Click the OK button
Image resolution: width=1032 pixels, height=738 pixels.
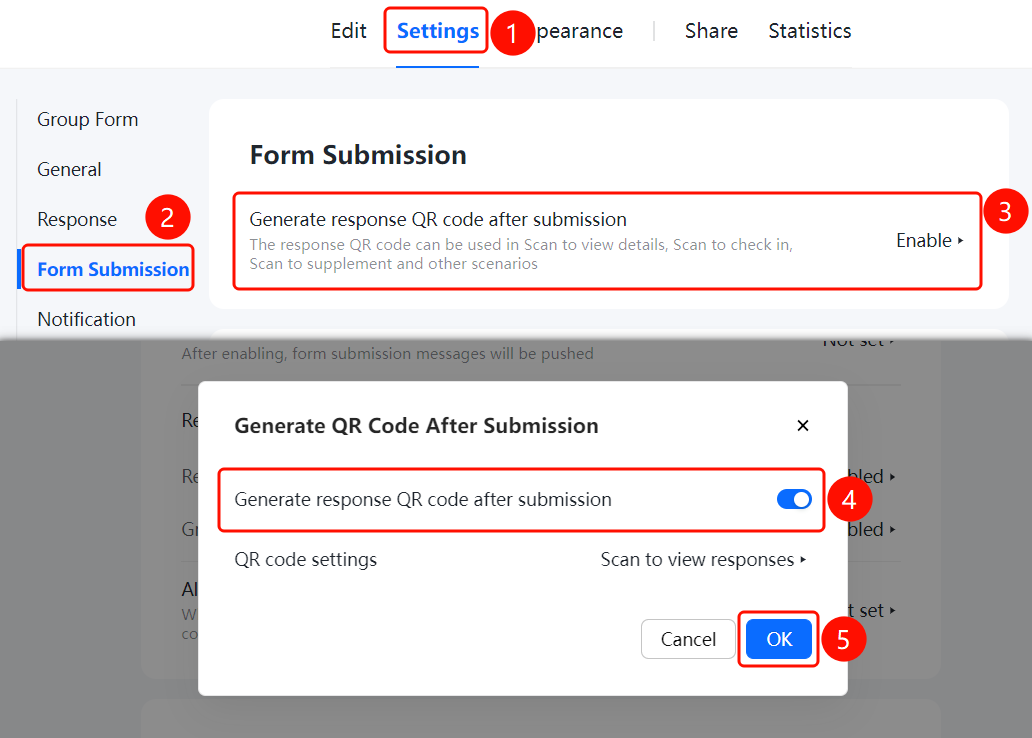coord(779,639)
